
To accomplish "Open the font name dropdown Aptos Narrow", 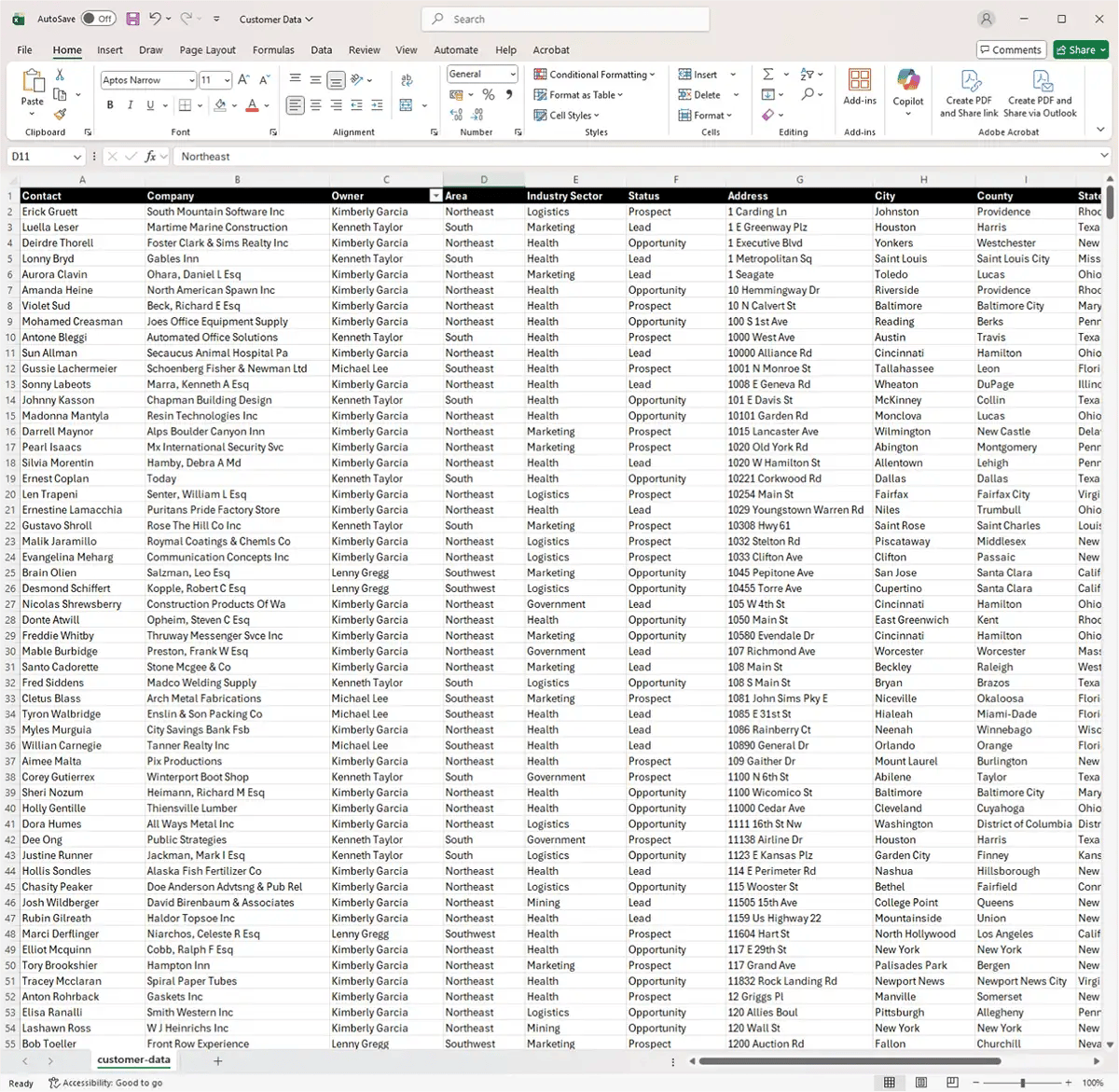I will tap(192, 80).
